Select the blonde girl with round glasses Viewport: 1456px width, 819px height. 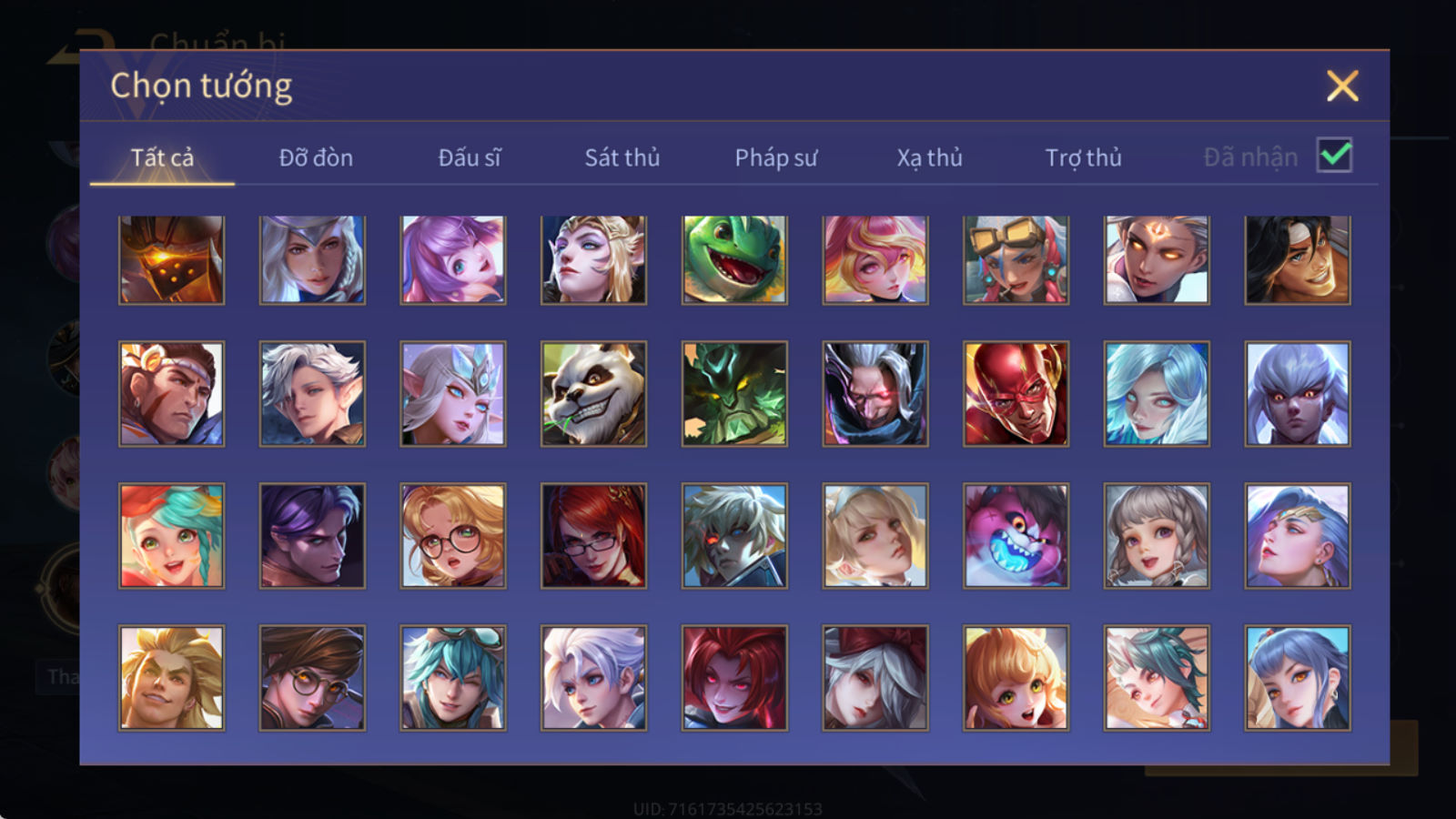click(x=452, y=535)
